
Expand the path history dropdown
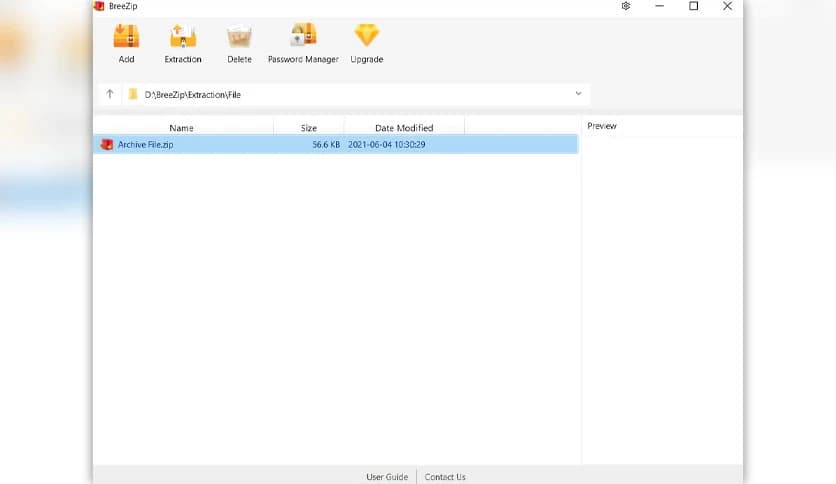pyautogui.click(x=578, y=94)
